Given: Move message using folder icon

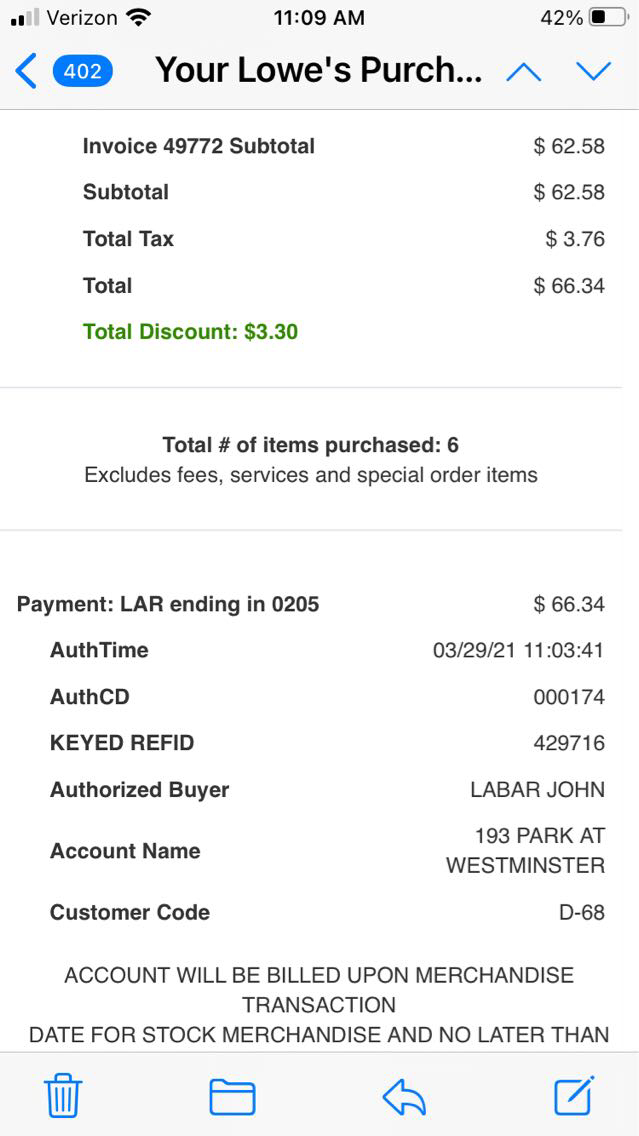Looking at the screenshot, I should pos(232,1096).
